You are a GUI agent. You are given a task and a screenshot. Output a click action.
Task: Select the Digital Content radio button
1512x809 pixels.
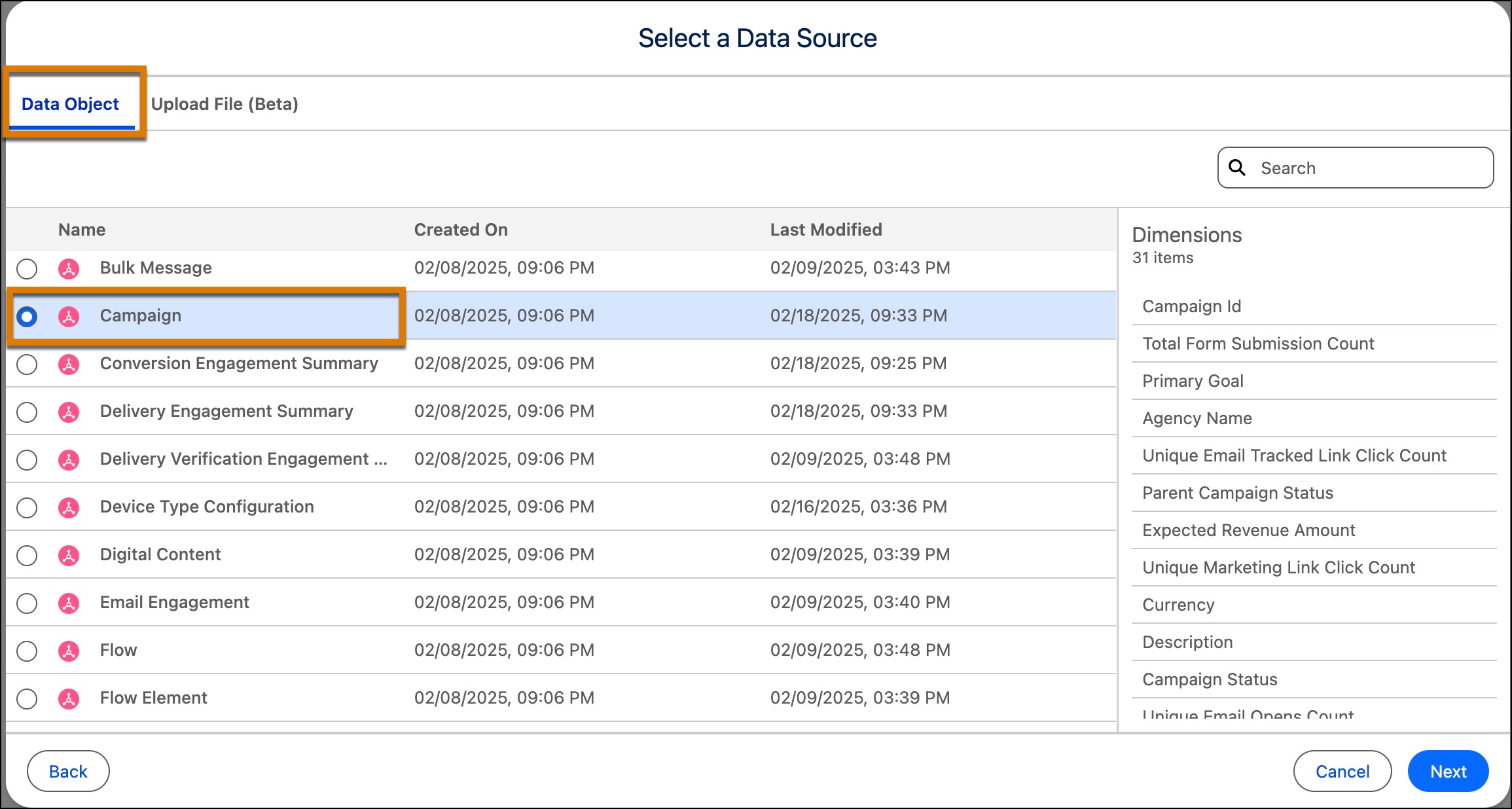tap(27, 555)
